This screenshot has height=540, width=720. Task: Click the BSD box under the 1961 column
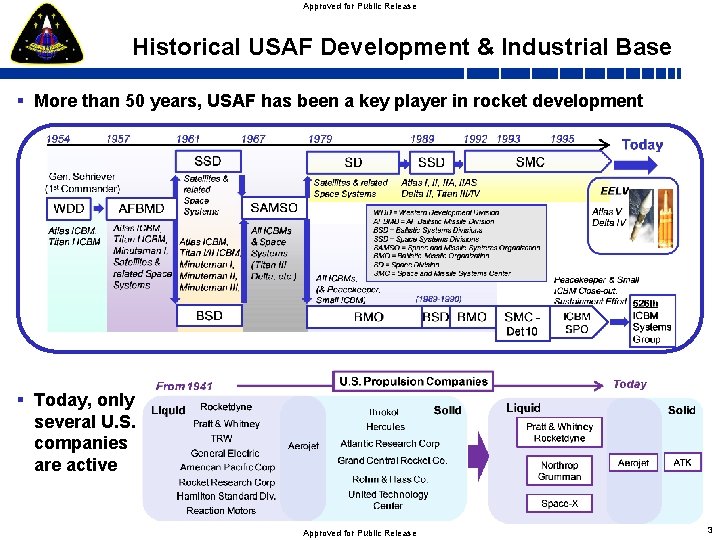click(x=209, y=316)
